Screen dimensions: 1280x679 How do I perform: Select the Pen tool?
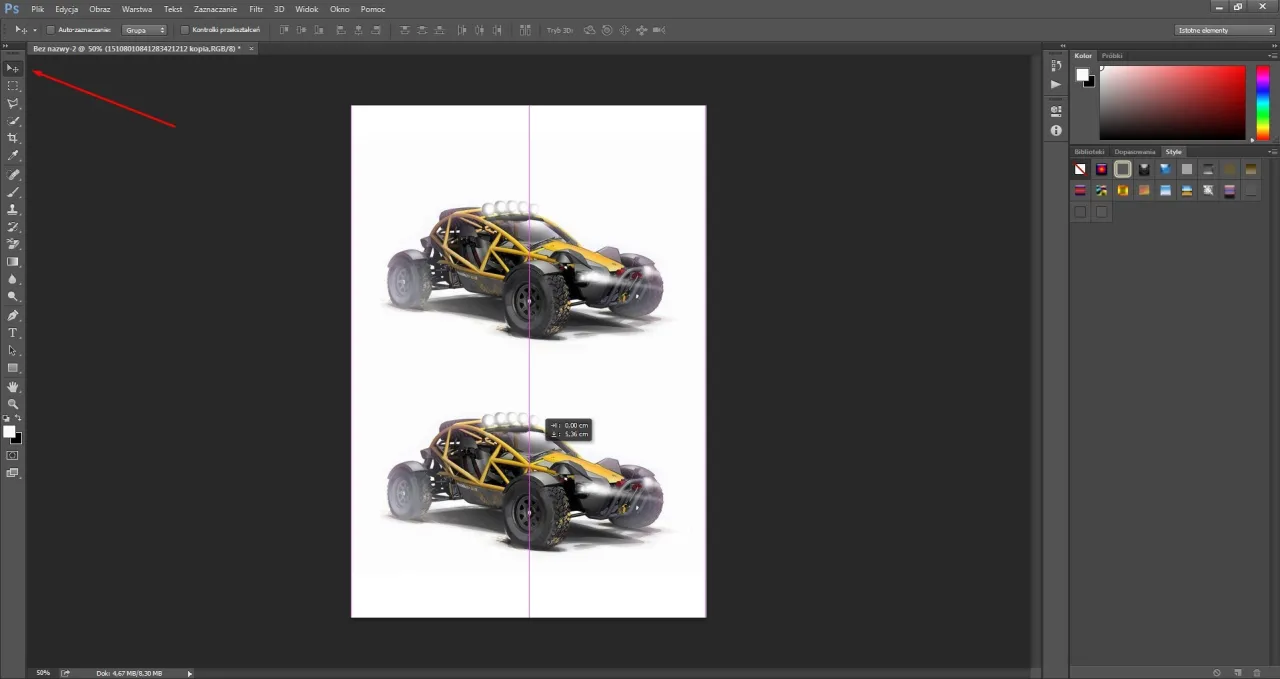click(13, 315)
